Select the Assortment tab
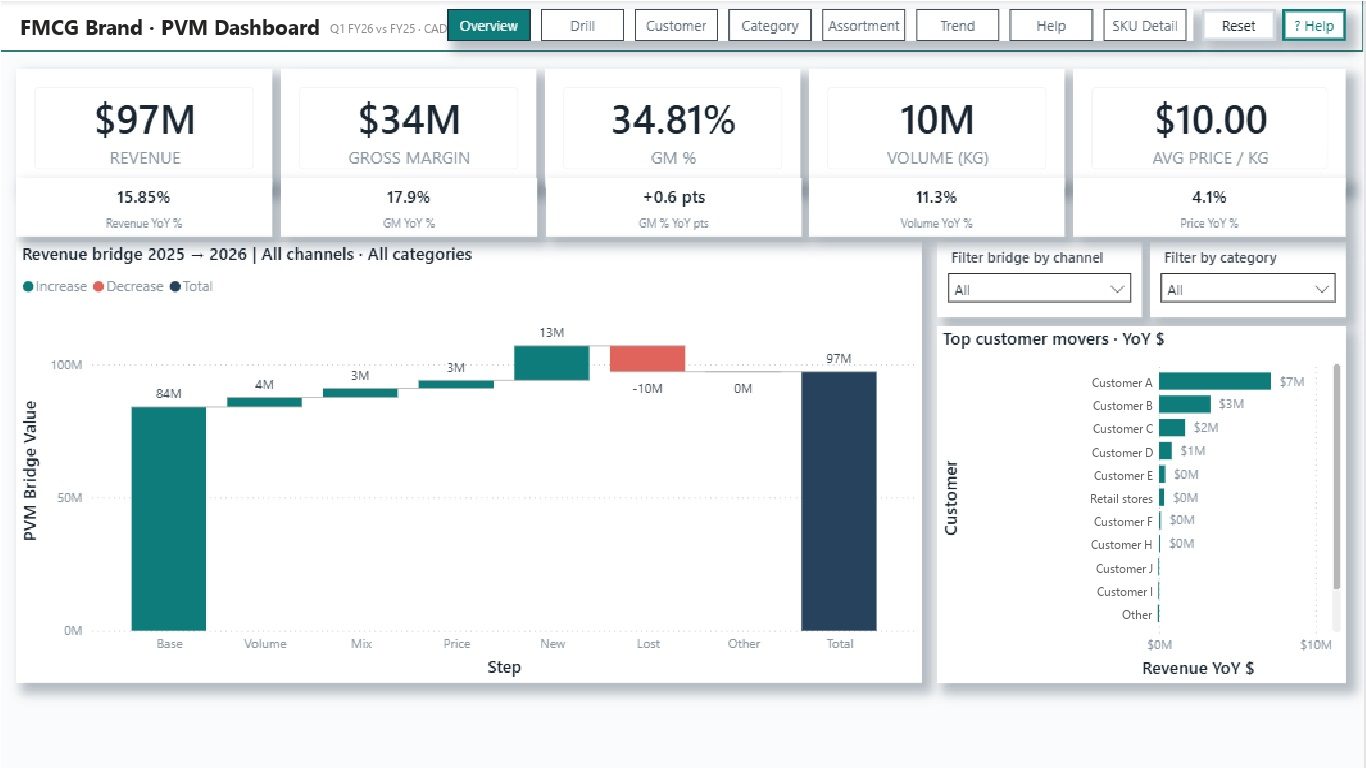The image size is (1366, 768). (x=864, y=26)
